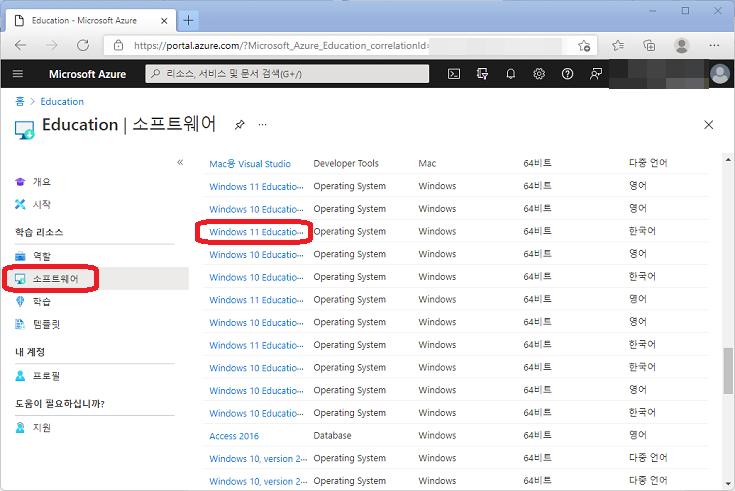Launch Cloud Shell from top bar
This screenshot has width=735, height=491.
(x=454, y=74)
